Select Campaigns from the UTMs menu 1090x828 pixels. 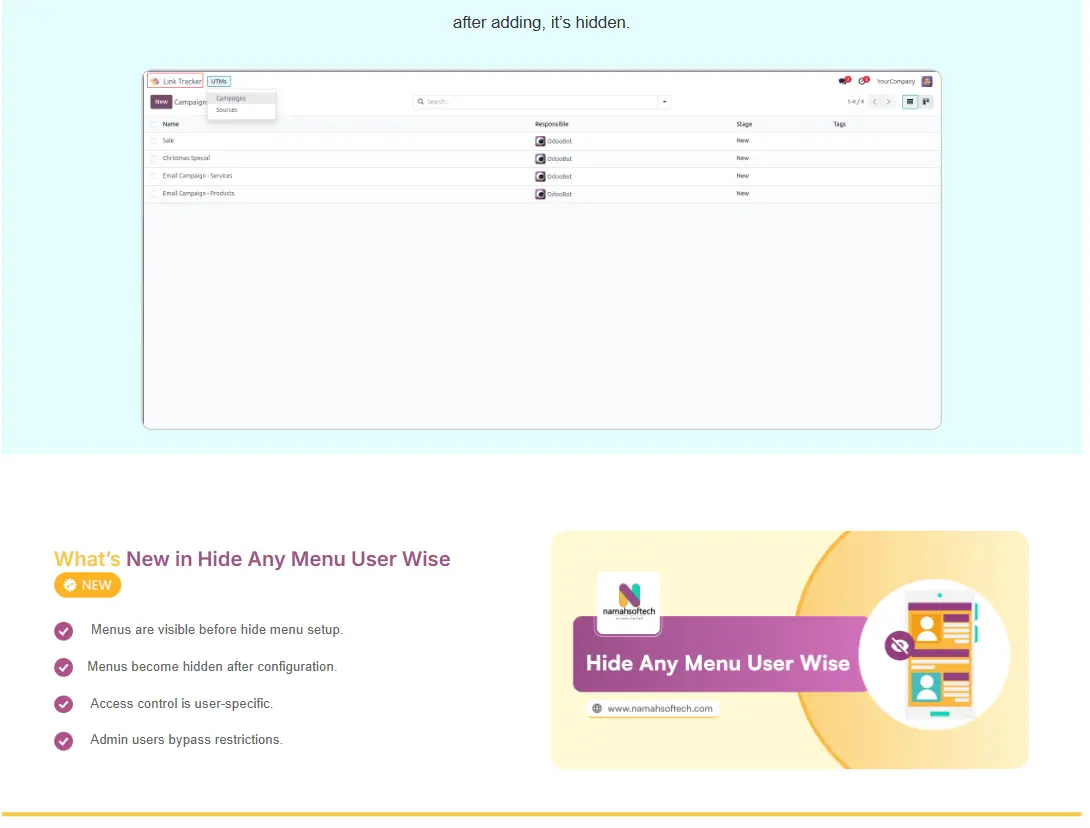pyautogui.click(x=231, y=98)
